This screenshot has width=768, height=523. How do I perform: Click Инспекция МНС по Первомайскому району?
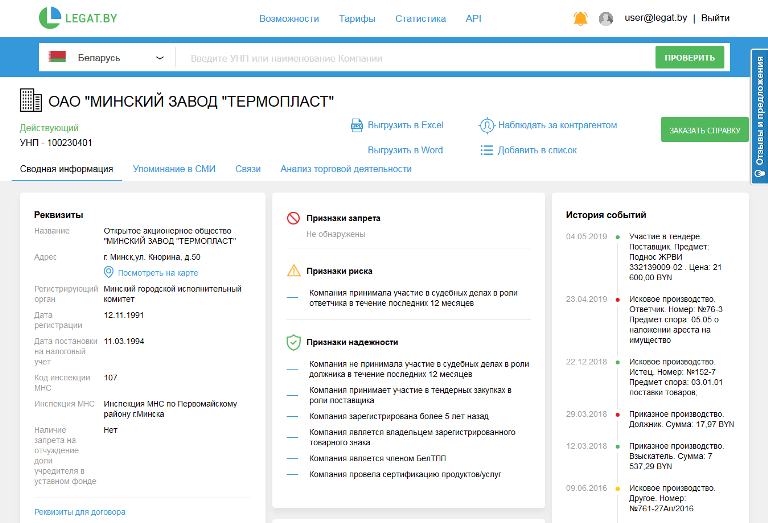(170, 409)
